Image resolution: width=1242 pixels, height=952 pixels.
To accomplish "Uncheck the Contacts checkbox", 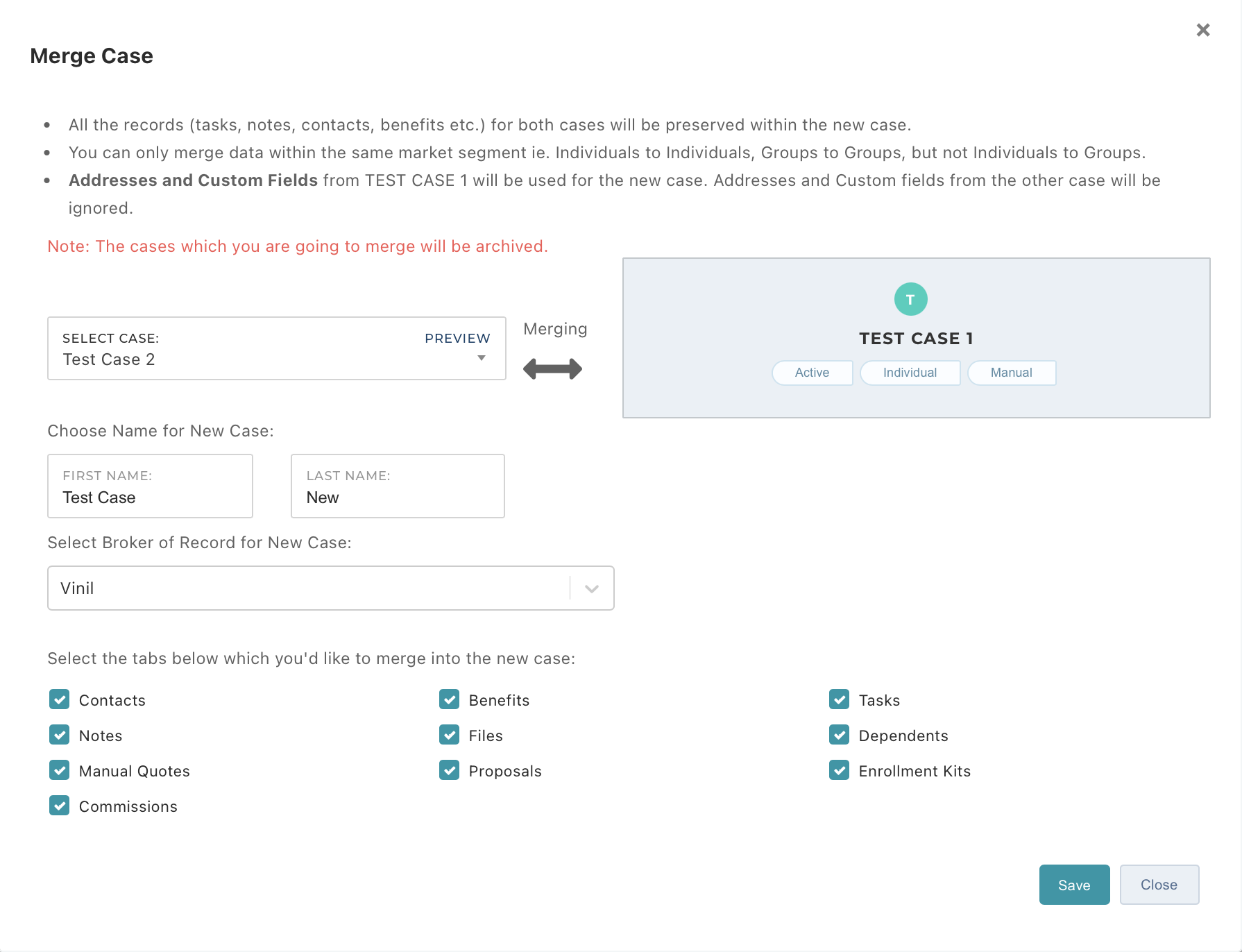I will (x=60, y=699).
